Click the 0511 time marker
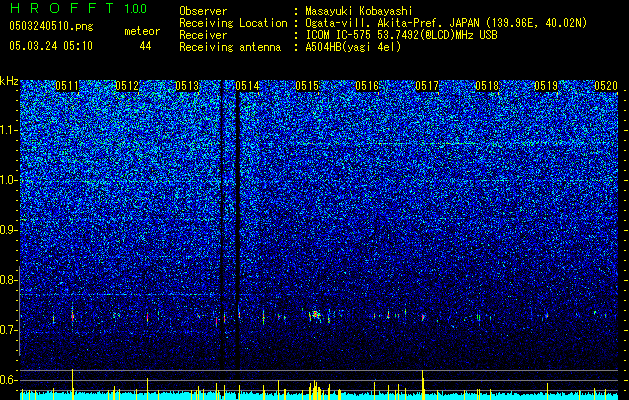 coord(67,86)
